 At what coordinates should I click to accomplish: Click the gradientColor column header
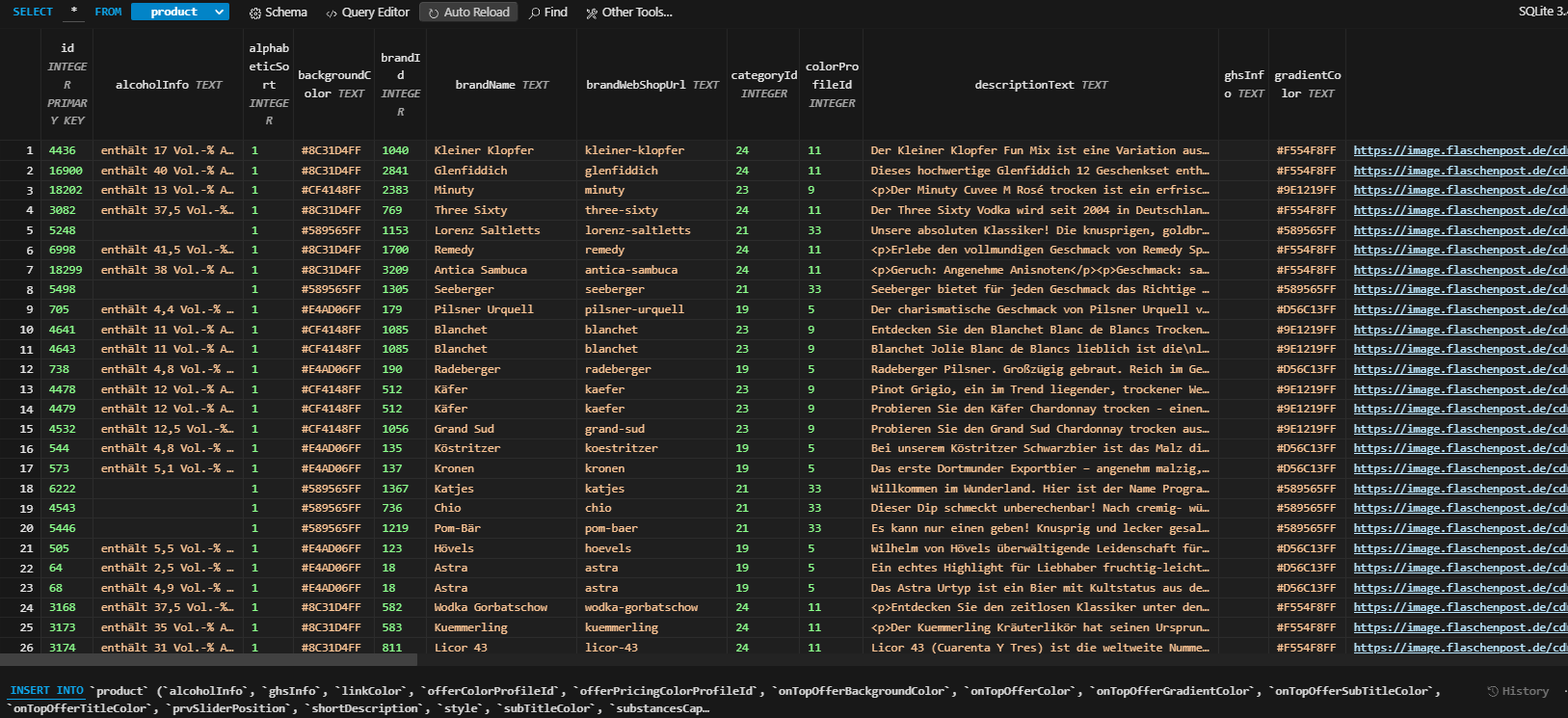(x=1307, y=84)
